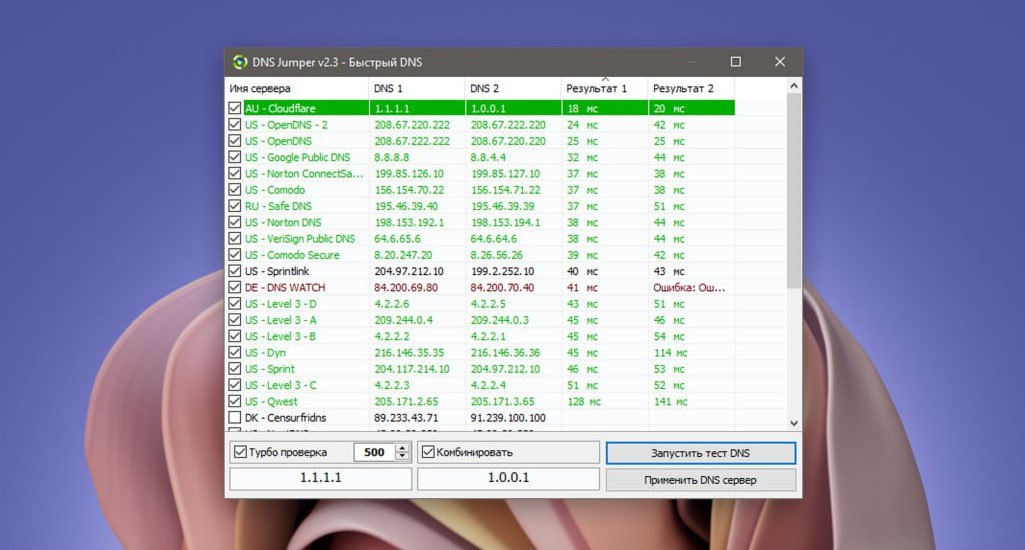Sort by DNS 1 column header
The width and height of the screenshot is (1025, 550).
417,88
